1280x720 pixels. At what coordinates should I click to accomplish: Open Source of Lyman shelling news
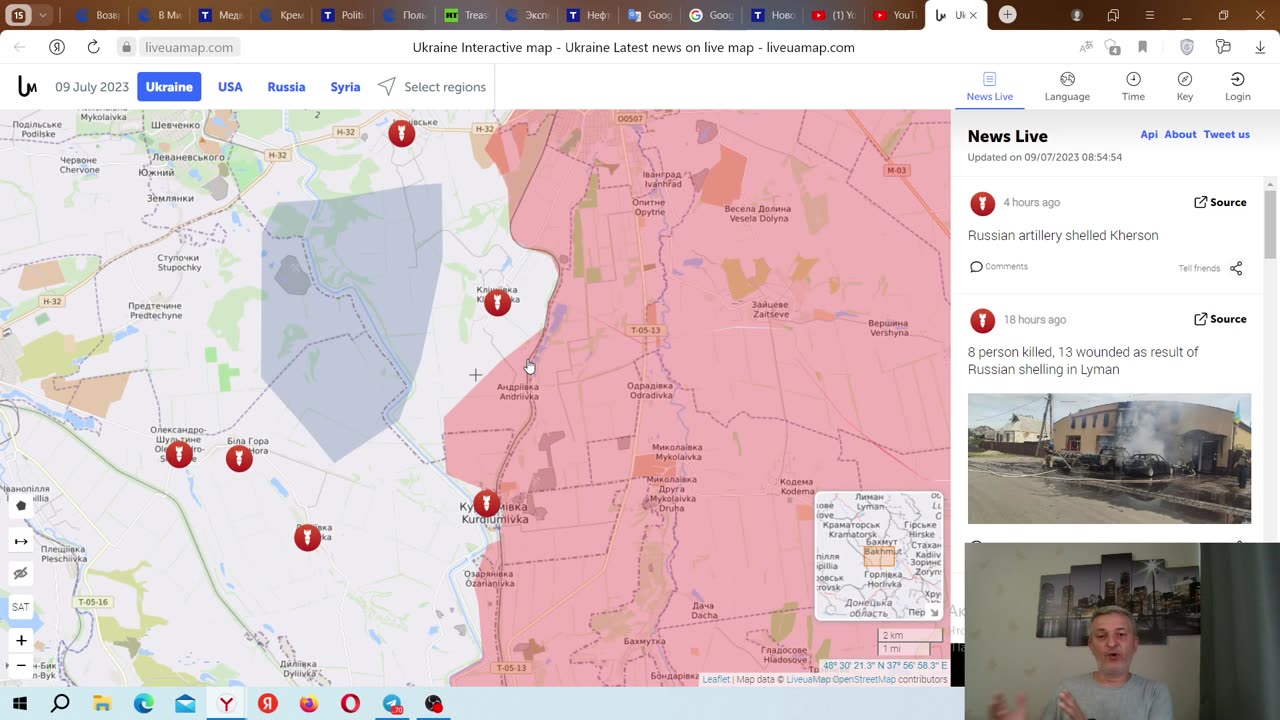tap(1220, 319)
